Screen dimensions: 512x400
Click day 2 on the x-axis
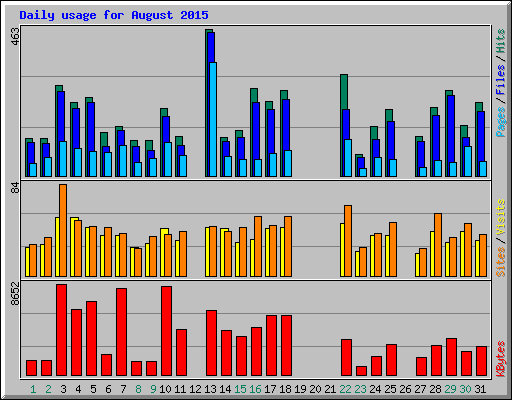pyautogui.click(x=48, y=389)
